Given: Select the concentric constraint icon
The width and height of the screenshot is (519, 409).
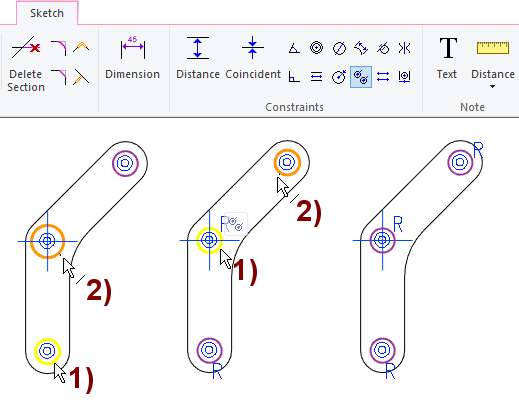Looking at the screenshot, I should click(x=316, y=48).
